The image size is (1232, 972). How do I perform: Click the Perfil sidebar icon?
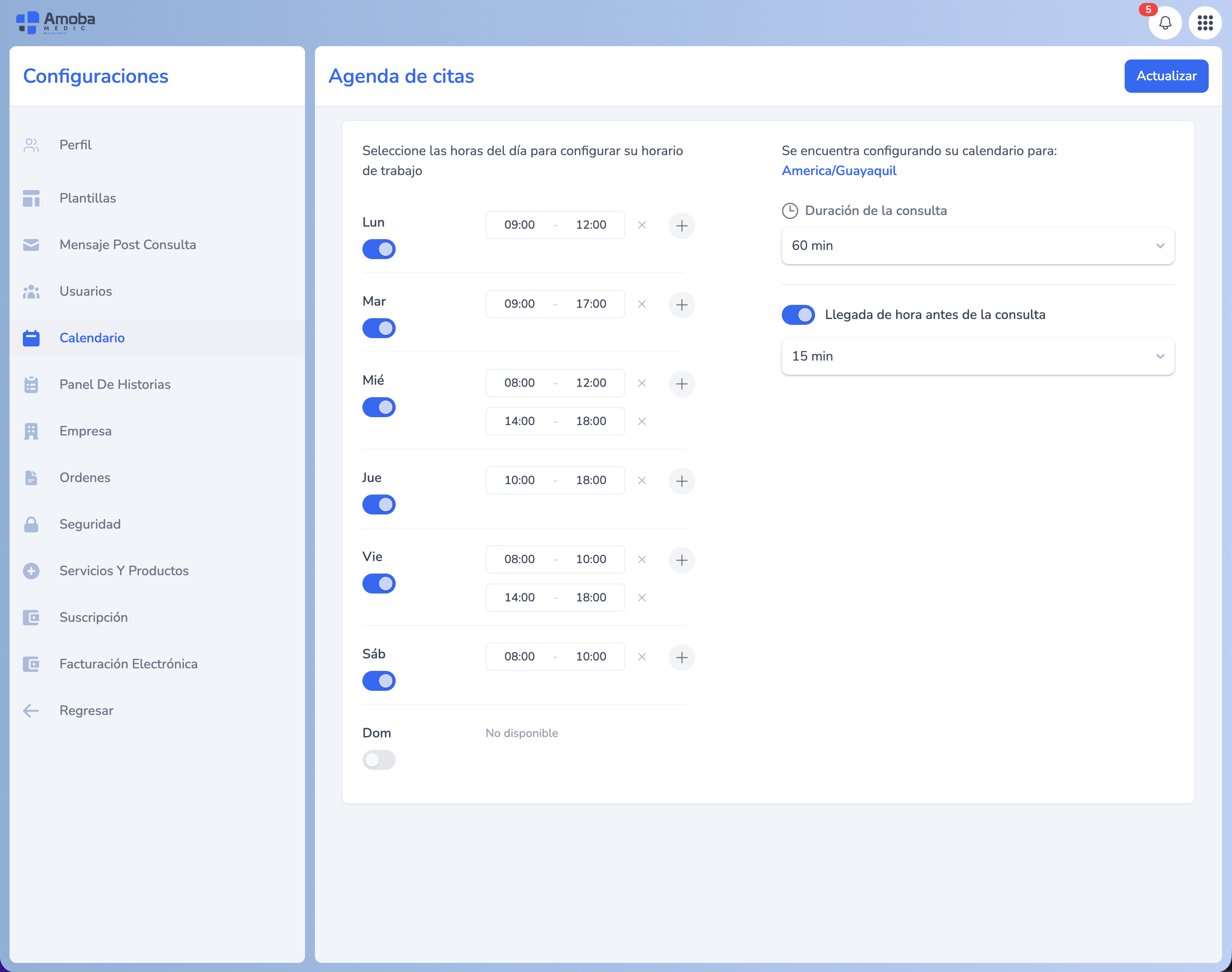coord(31,145)
